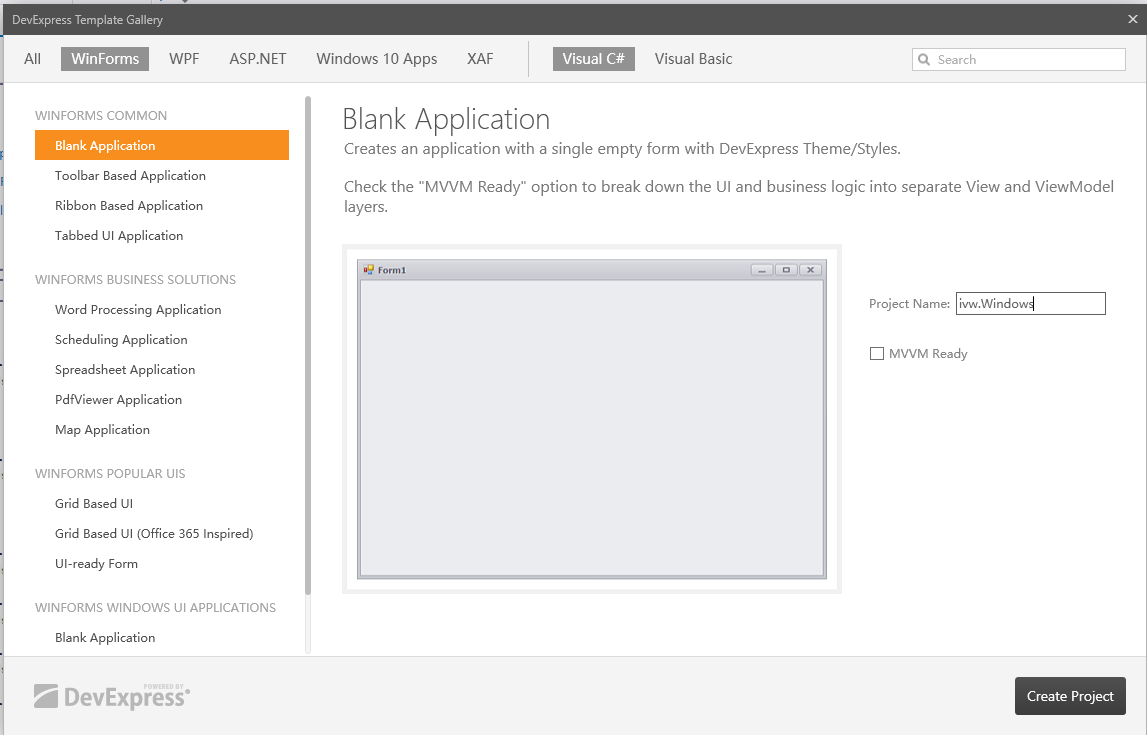Select Blank Application under WinForms Common

(x=162, y=145)
